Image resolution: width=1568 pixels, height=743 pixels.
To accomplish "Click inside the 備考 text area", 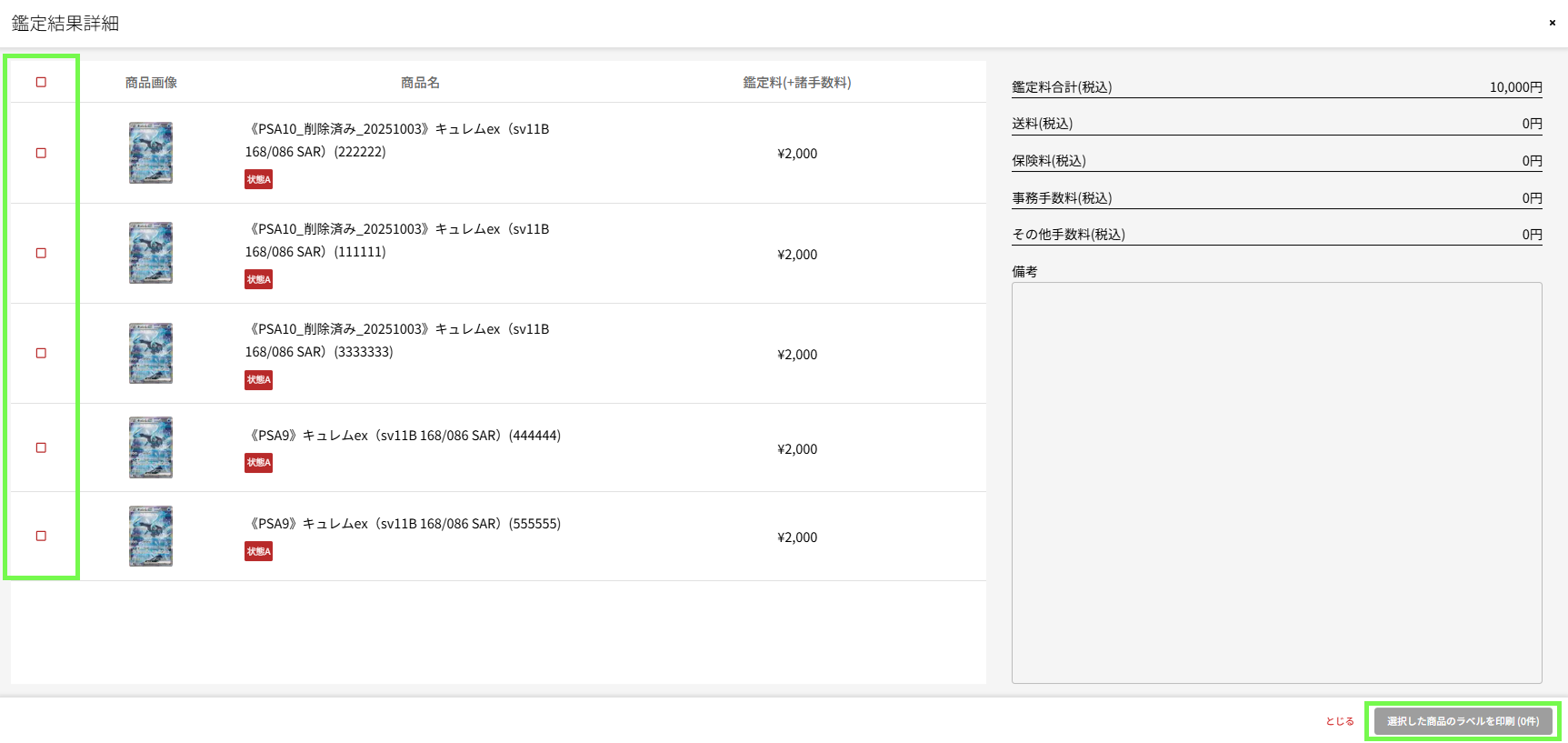I will tap(1276, 482).
